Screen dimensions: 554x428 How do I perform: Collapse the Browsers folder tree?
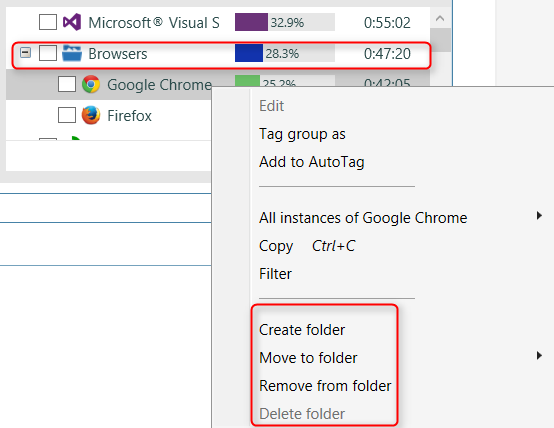25,53
